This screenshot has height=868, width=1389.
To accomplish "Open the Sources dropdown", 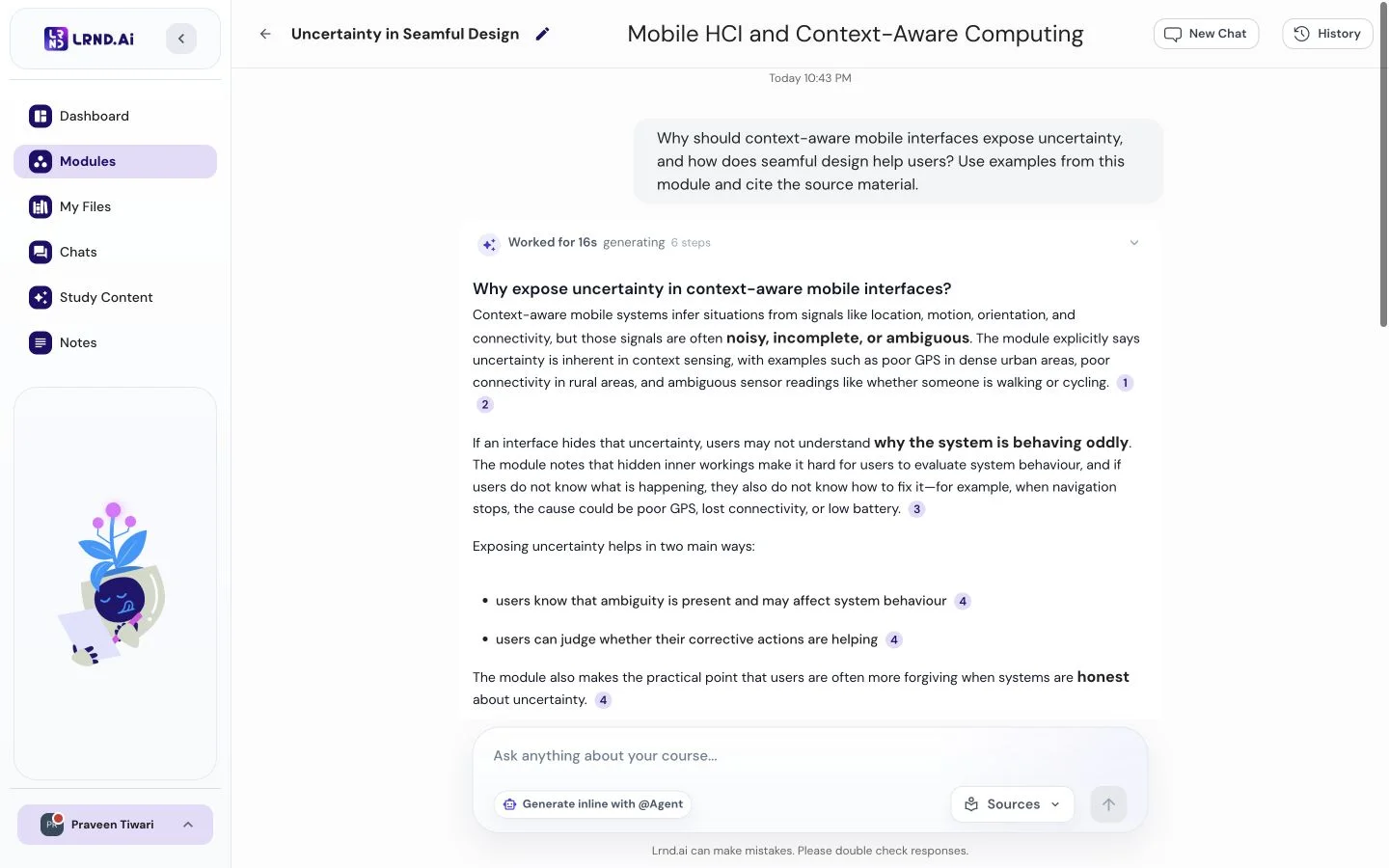I will click(x=1013, y=804).
